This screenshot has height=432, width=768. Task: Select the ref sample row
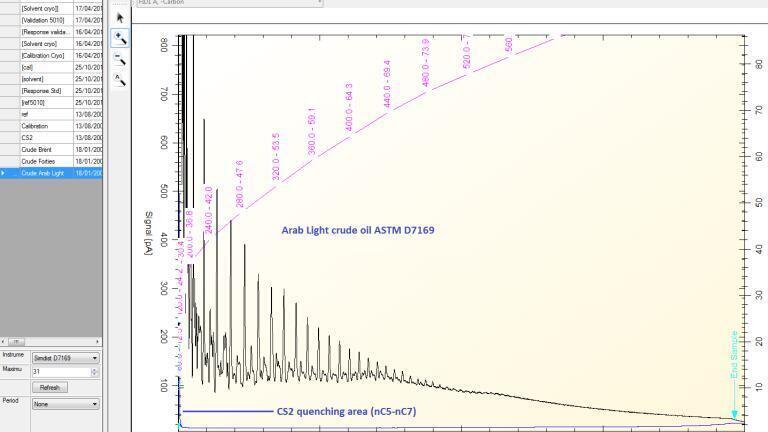click(51, 114)
